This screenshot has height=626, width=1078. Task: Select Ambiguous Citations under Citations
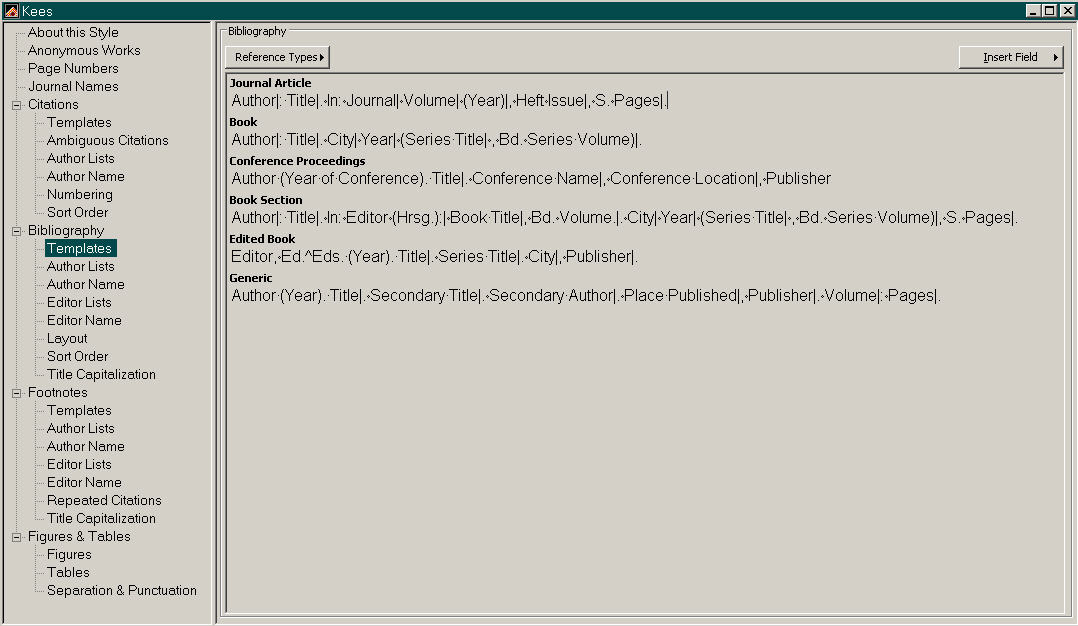point(105,140)
